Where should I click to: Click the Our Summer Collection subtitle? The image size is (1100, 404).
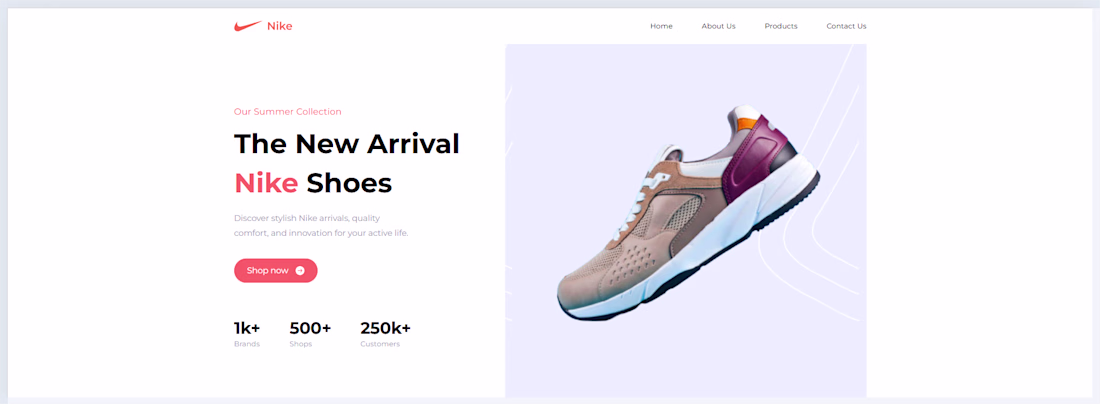click(288, 112)
